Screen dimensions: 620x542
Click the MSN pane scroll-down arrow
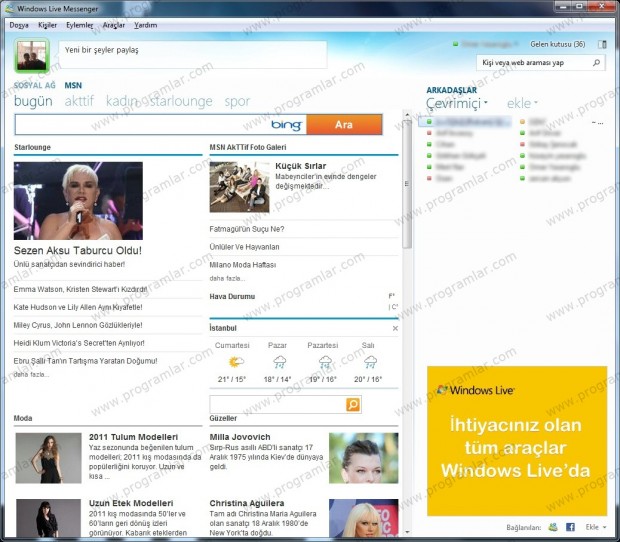(x=407, y=533)
